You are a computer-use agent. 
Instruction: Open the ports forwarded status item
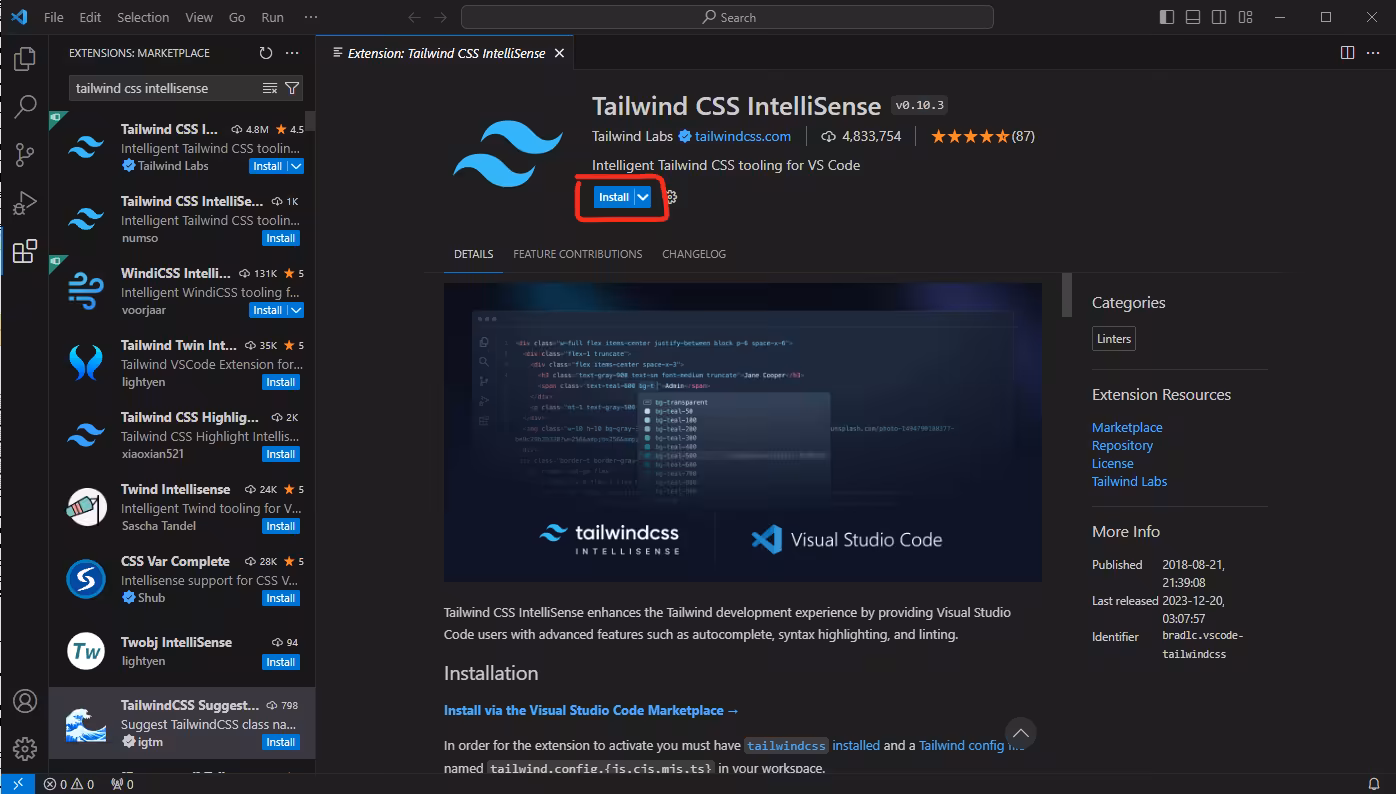click(x=122, y=784)
